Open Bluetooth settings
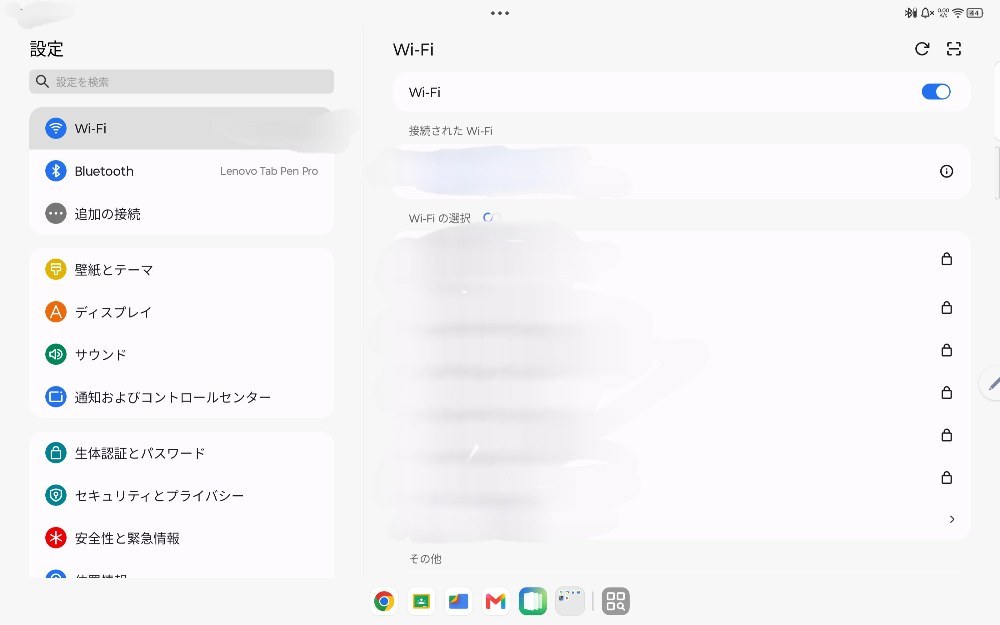This screenshot has width=1000, height=625. (x=181, y=171)
